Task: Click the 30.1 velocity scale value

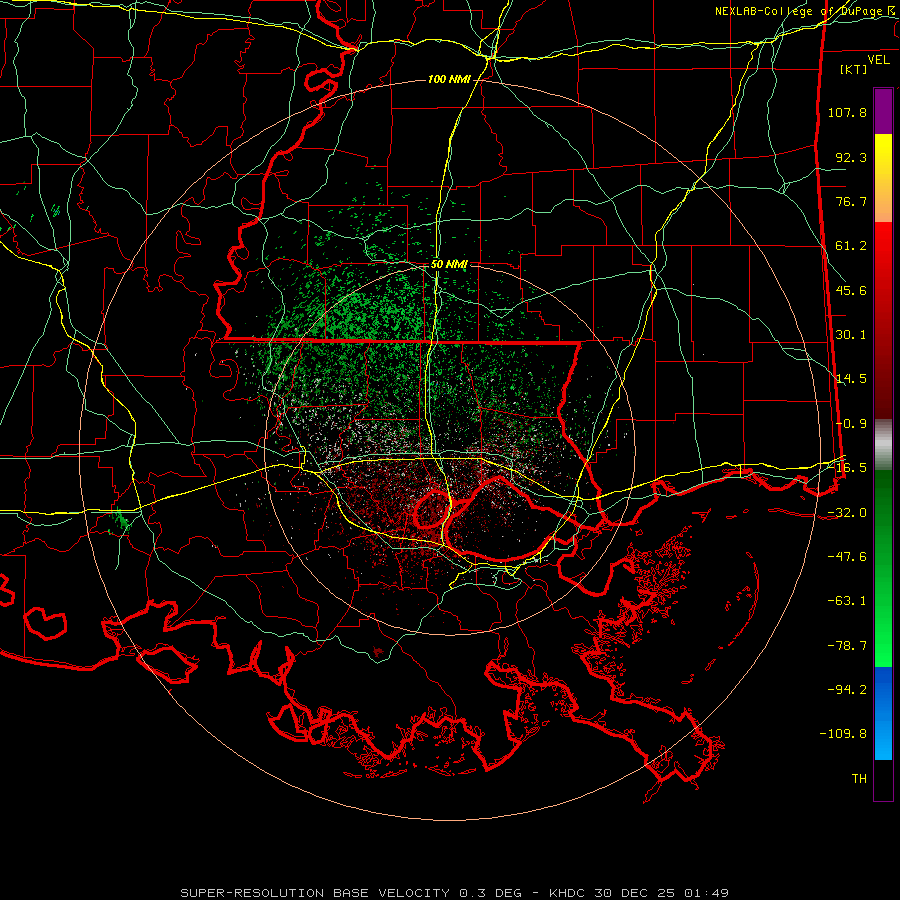Action: click(x=851, y=335)
